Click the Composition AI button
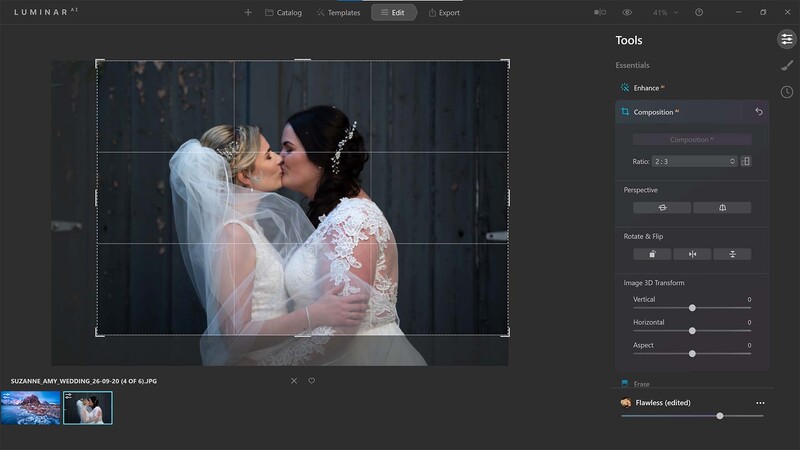The image size is (800, 450). (692, 139)
